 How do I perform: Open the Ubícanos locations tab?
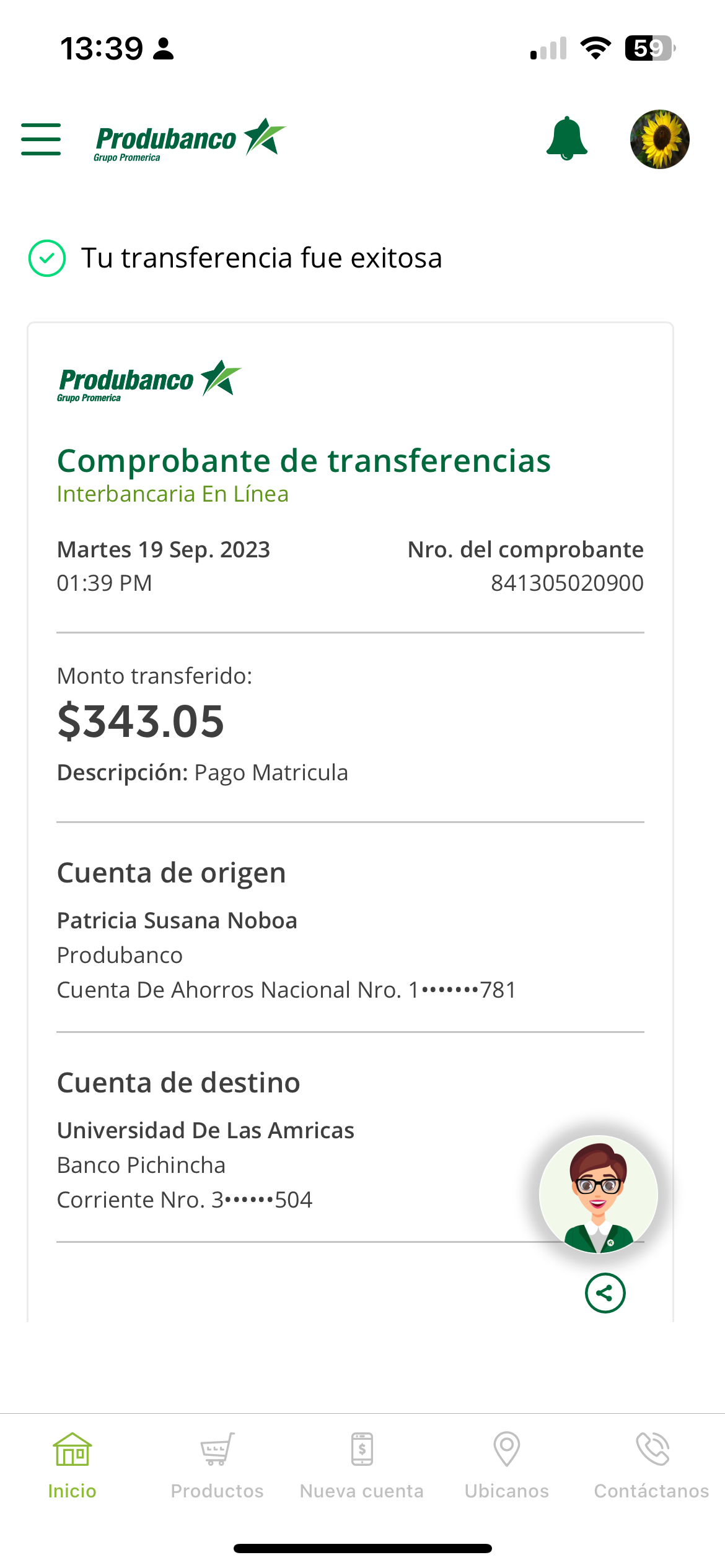[507, 1465]
